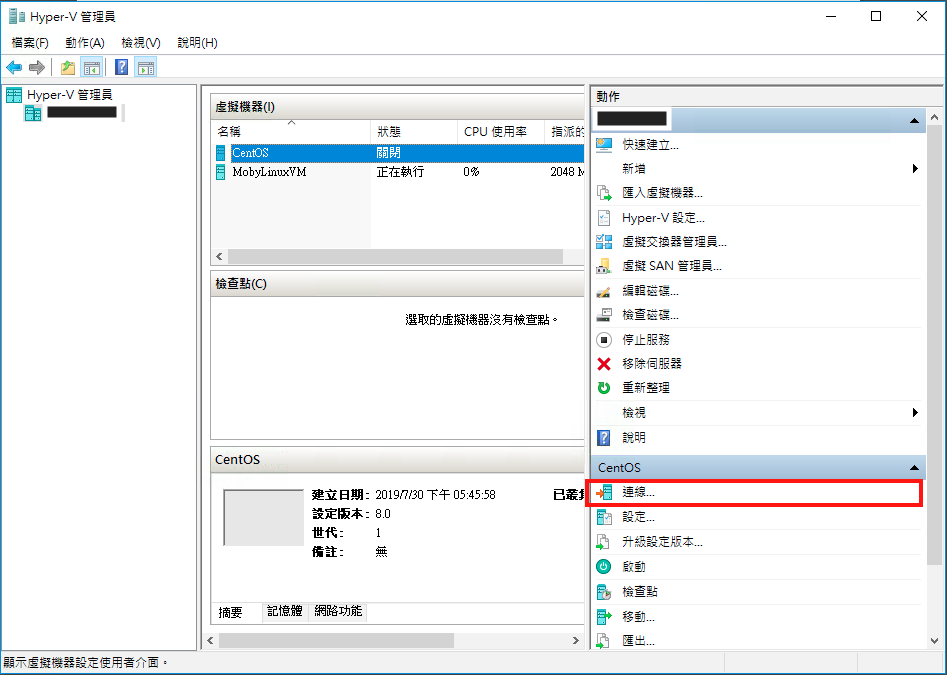This screenshot has height=675, width=947.
Task: Click the 虛擬交換器管理員 action icon
Action: [604, 242]
